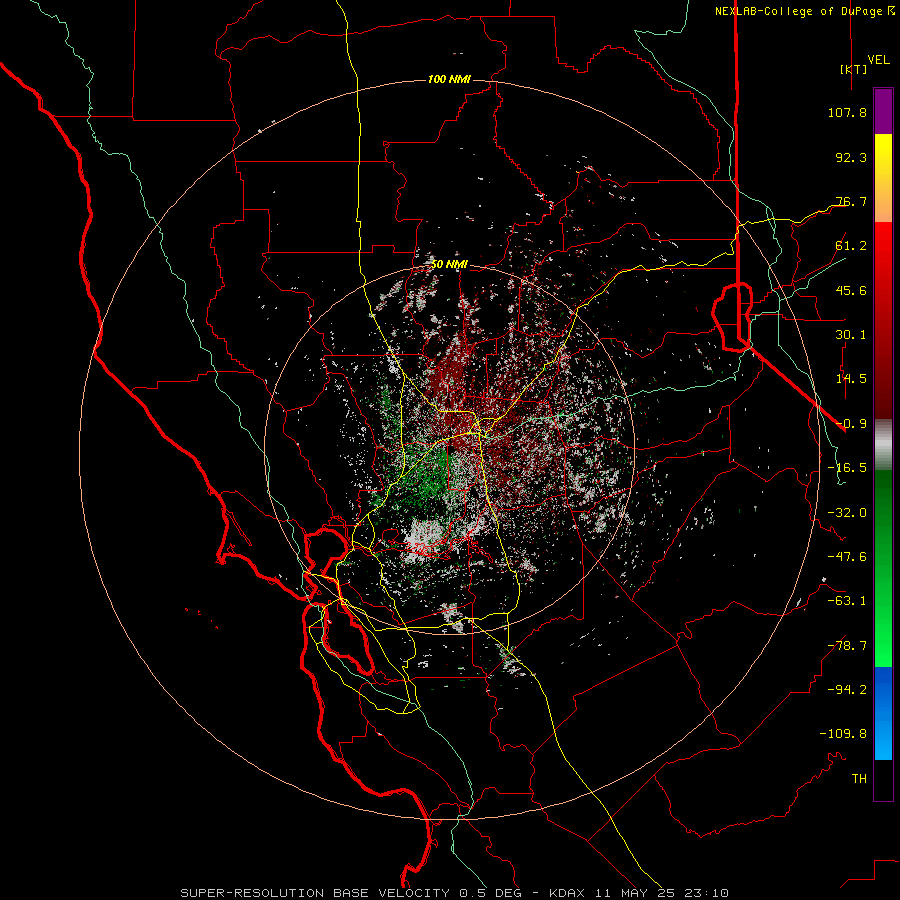900x900 pixels.
Task: Click the -78.7 velocity scale value
Action: [847, 646]
